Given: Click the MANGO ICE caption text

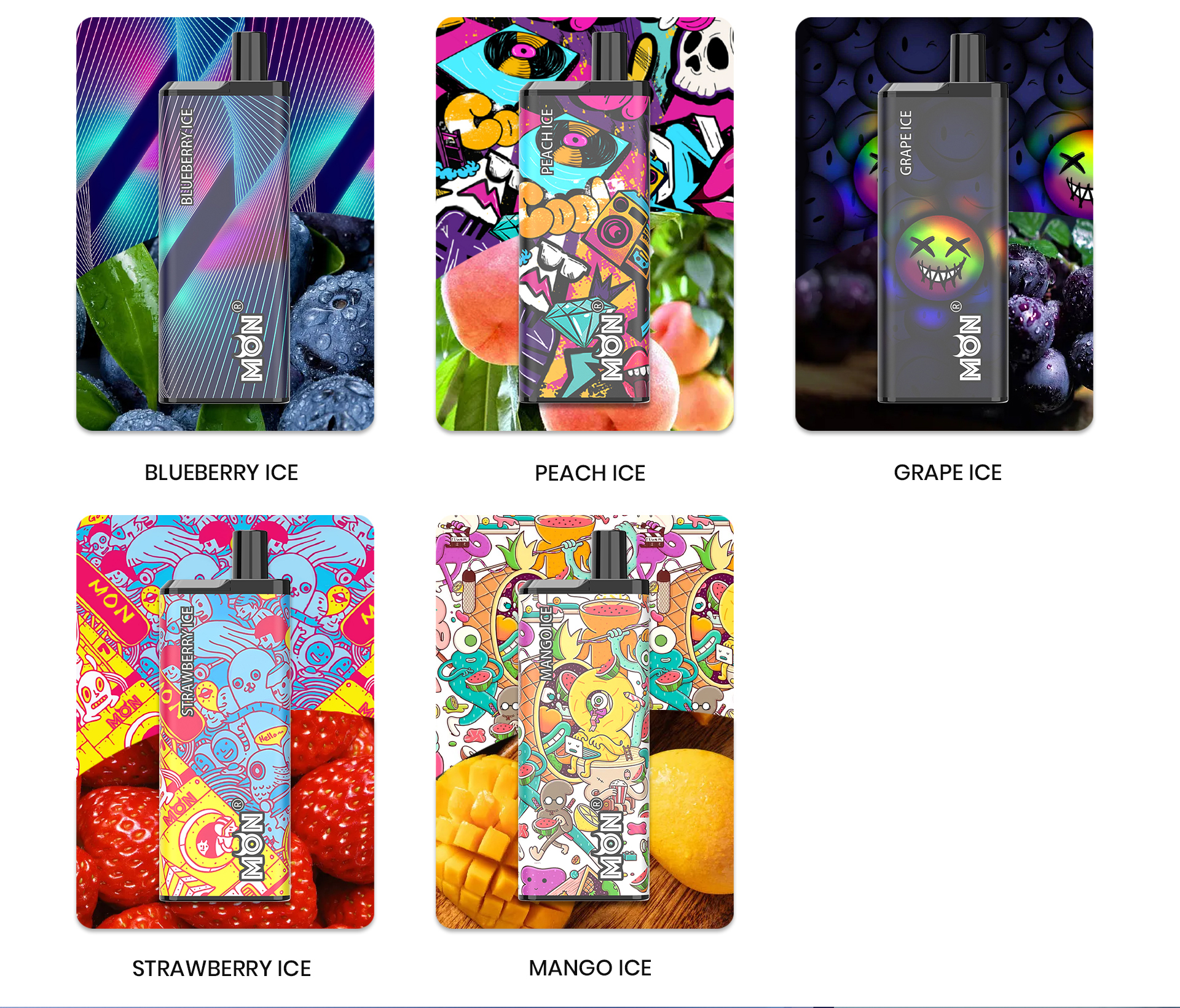Looking at the screenshot, I should point(590,968).
